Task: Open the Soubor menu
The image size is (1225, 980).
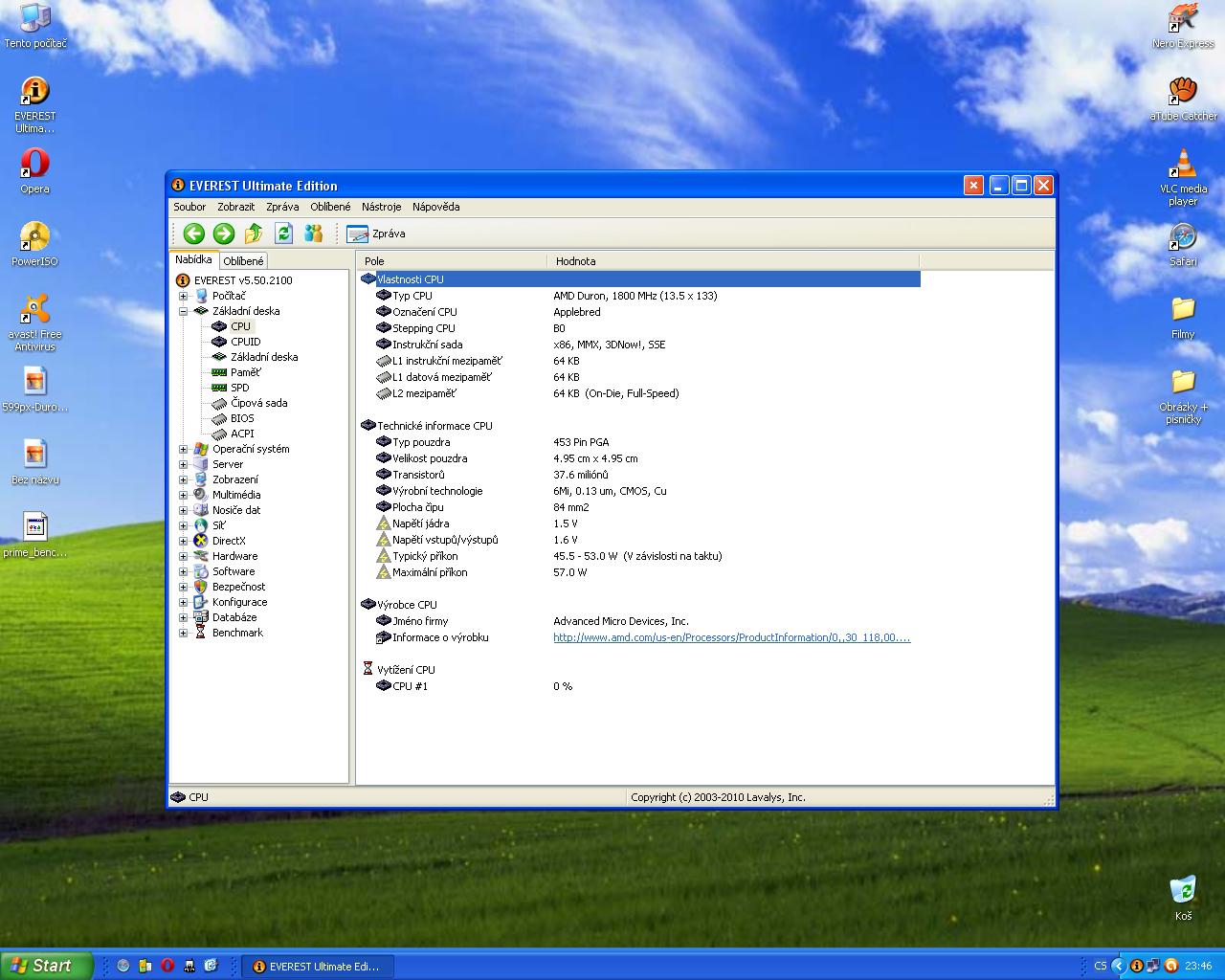Action: (x=189, y=207)
